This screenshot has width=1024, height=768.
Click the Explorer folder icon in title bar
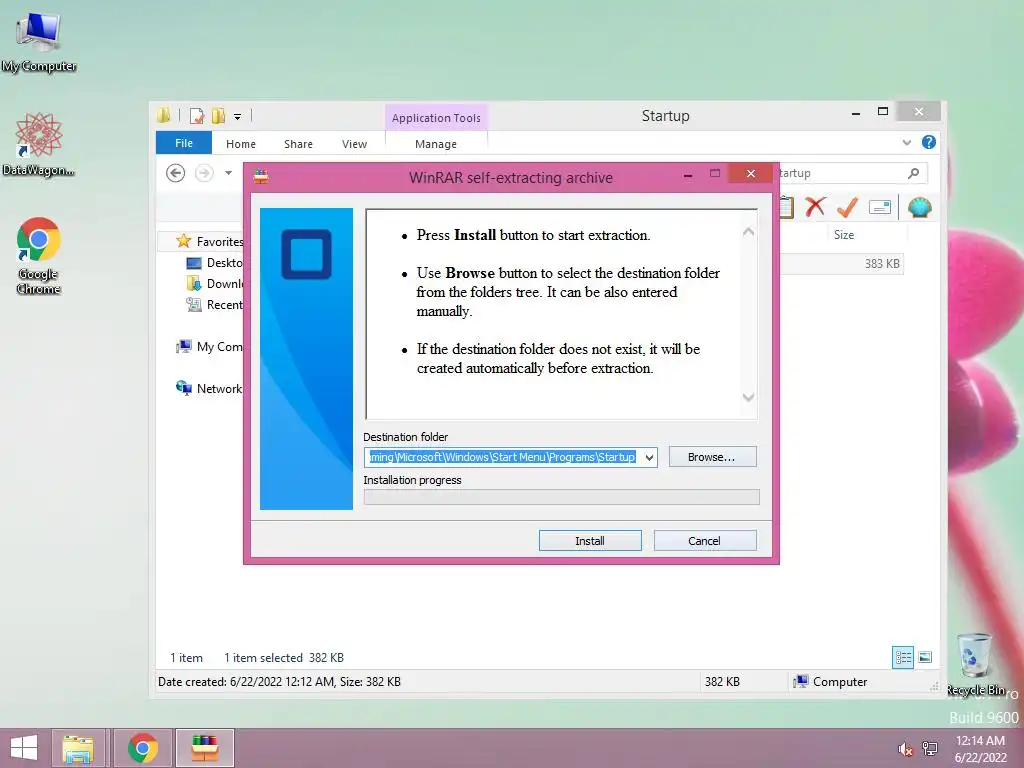pyautogui.click(x=164, y=116)
